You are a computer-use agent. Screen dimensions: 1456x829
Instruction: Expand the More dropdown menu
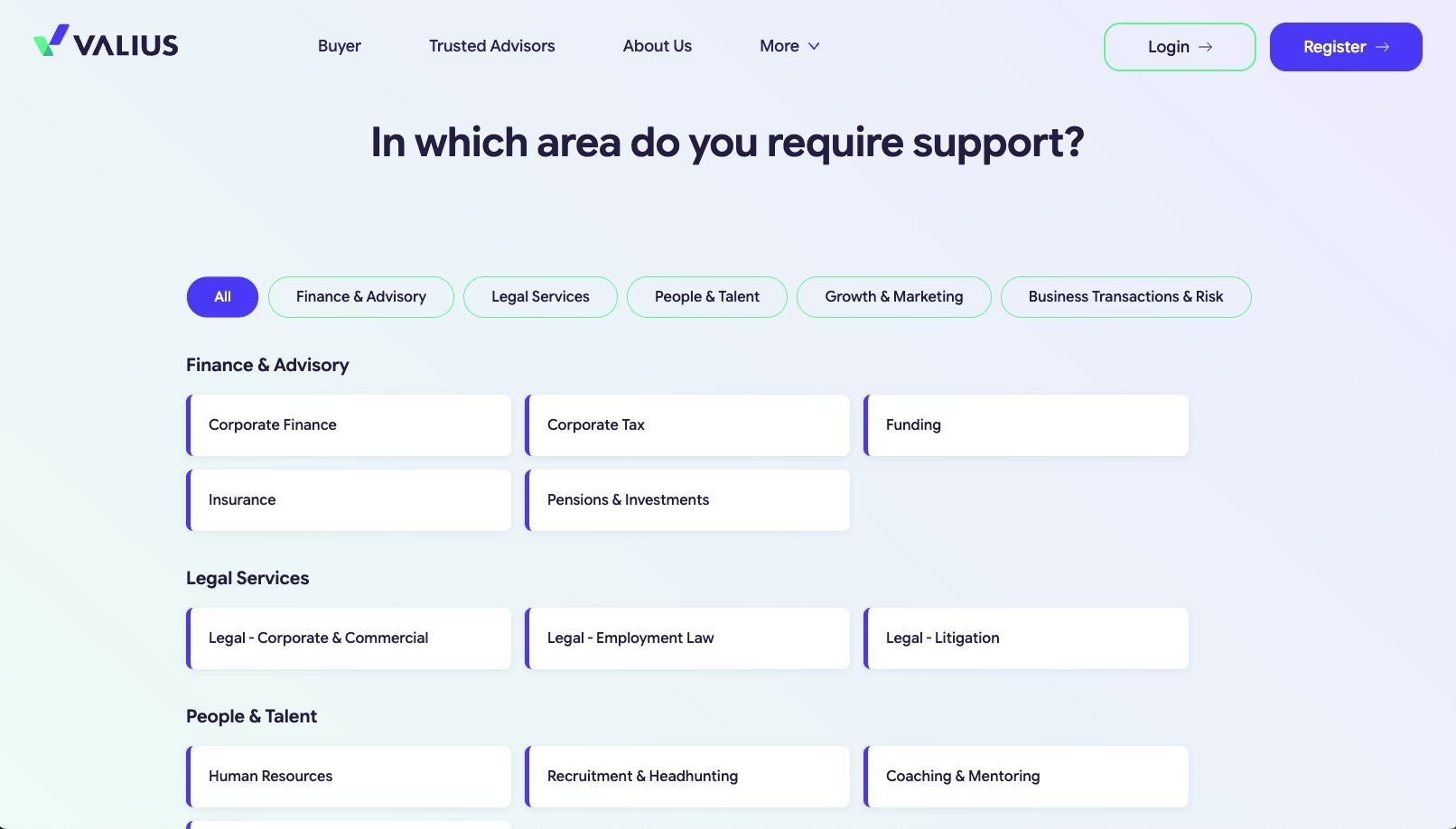(x=789, y=46)
